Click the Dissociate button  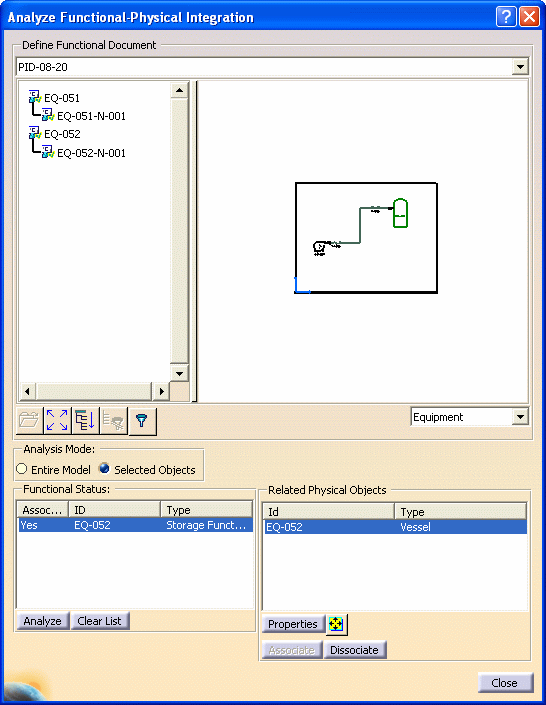pyautogui.click(x=354, y=650)
